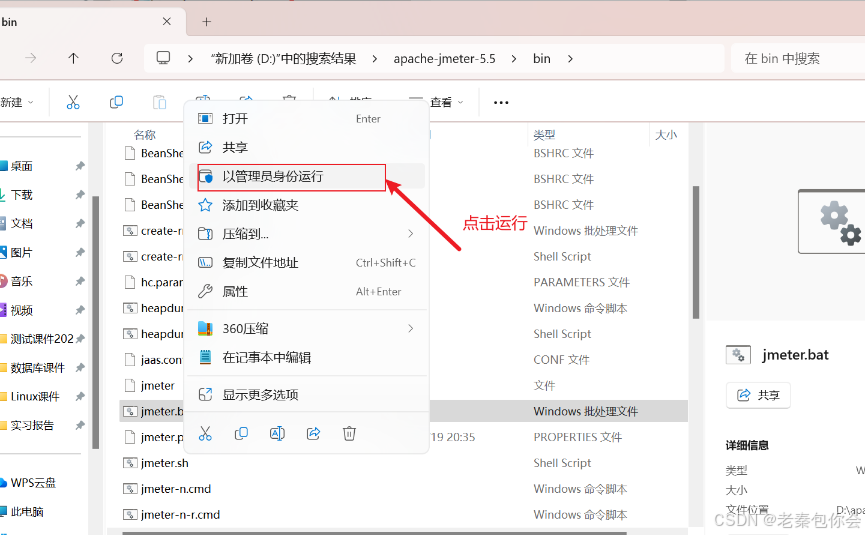The image size is (865, 535).
Task: Add a new tab with the plus button
Action: (206, 22)
